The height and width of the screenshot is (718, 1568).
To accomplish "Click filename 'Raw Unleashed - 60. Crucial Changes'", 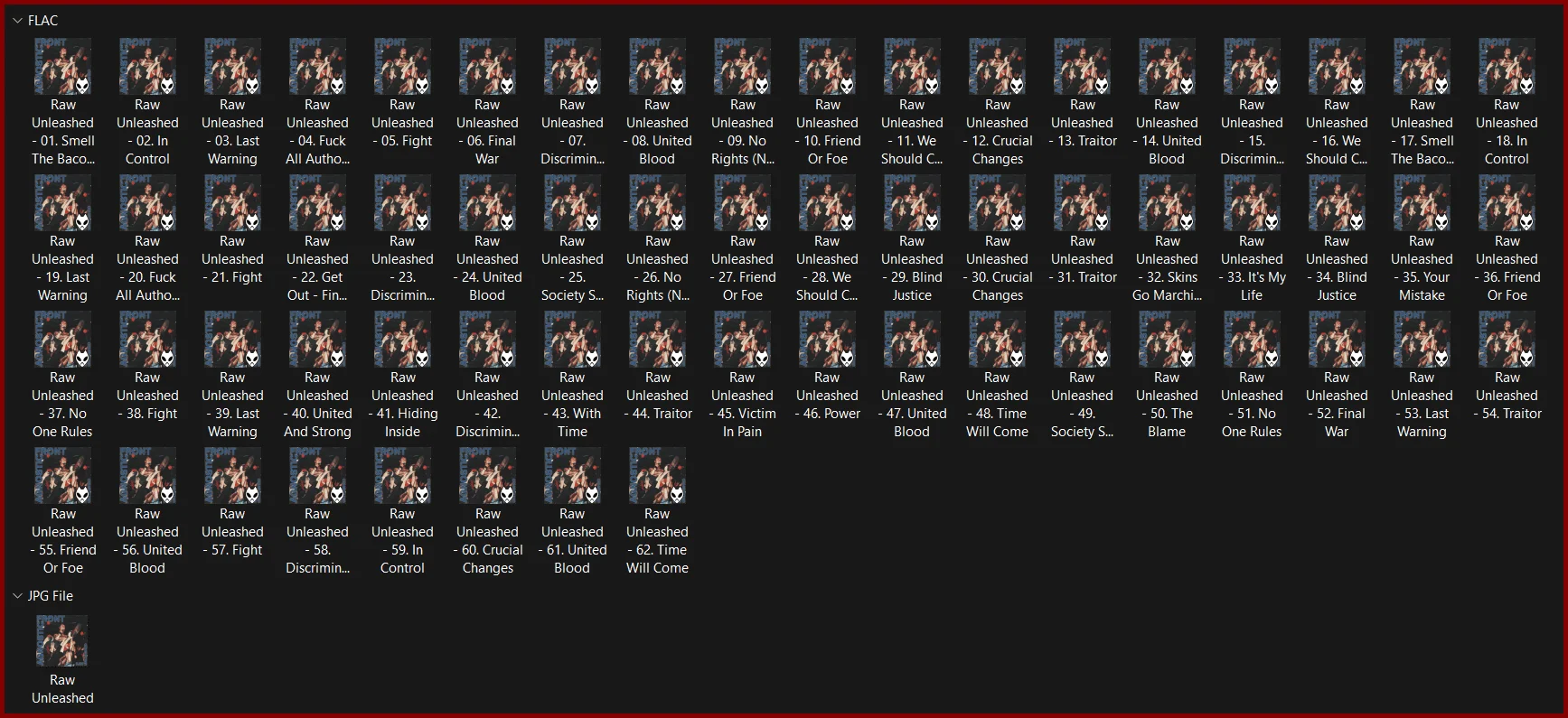I will tap(487, 541).
